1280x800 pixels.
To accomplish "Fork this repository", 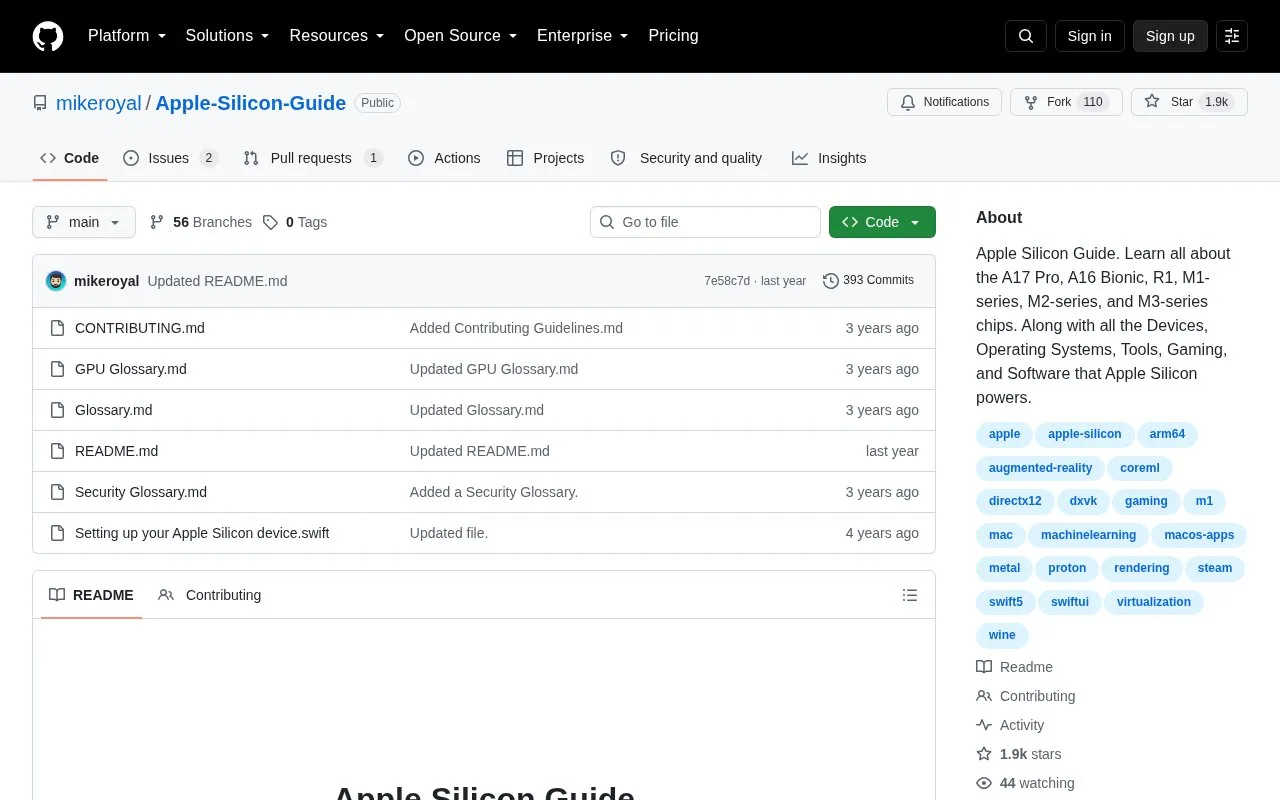I will [x=1066, y=102].
